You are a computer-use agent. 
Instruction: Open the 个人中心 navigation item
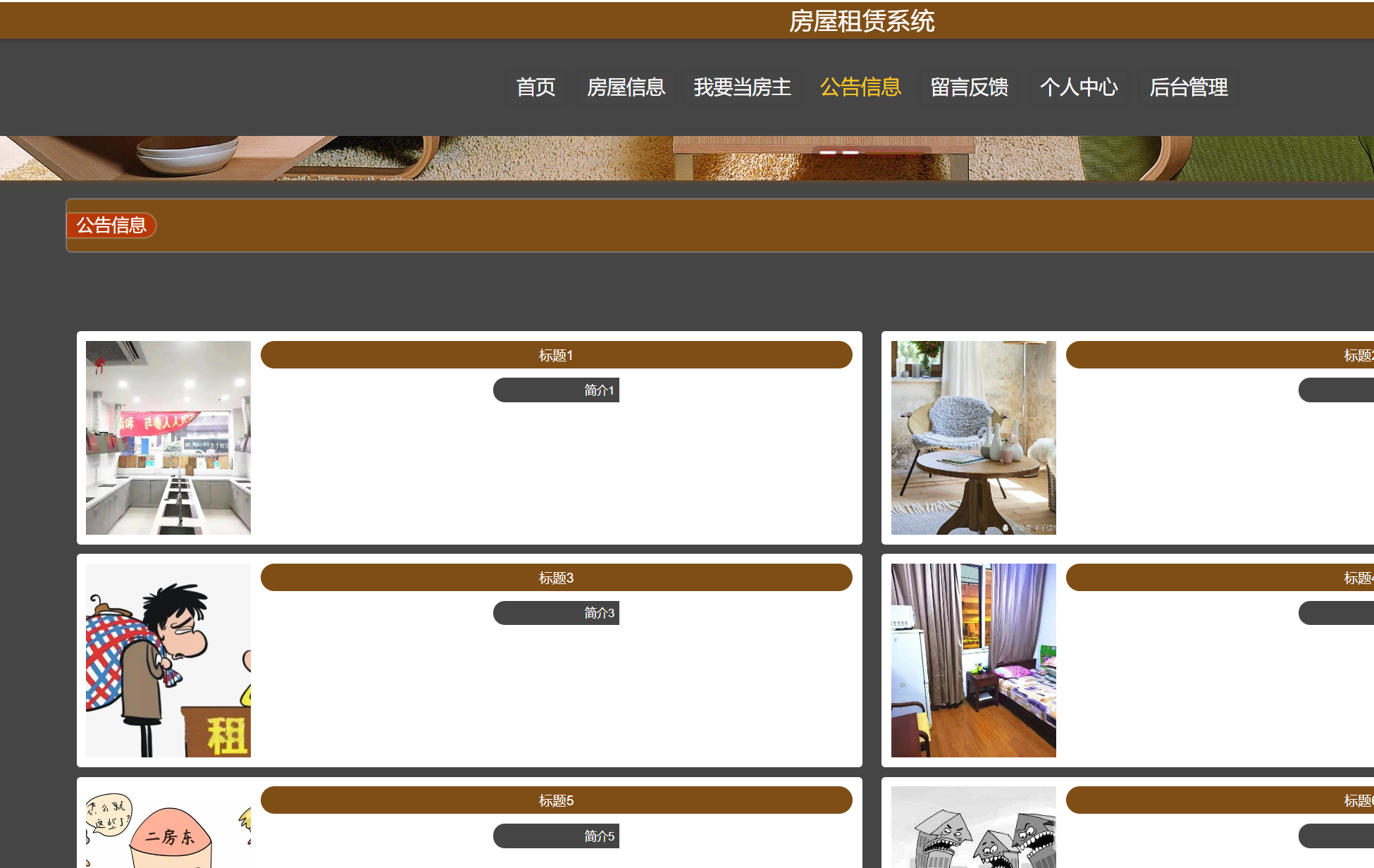pos(1079,87)
